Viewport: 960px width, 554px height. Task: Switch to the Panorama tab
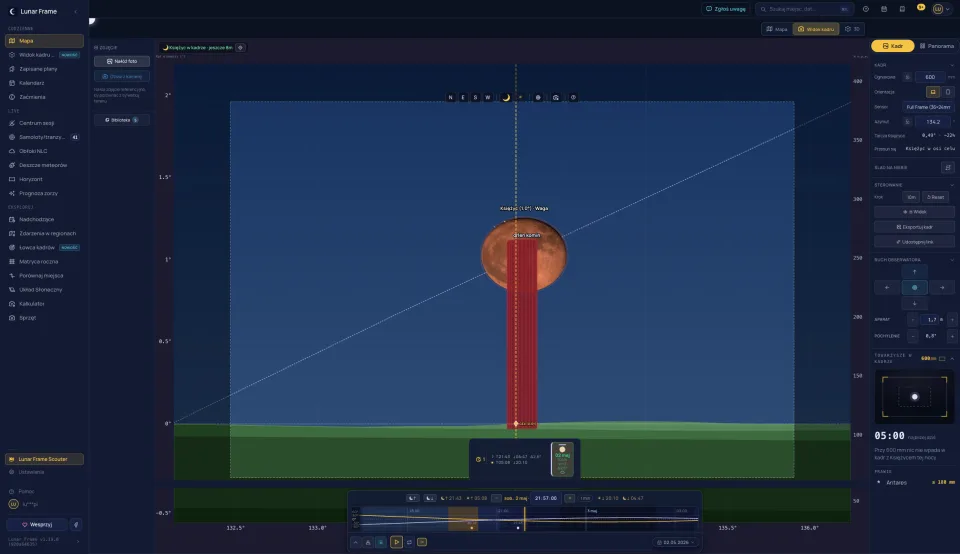coord(937,46)
